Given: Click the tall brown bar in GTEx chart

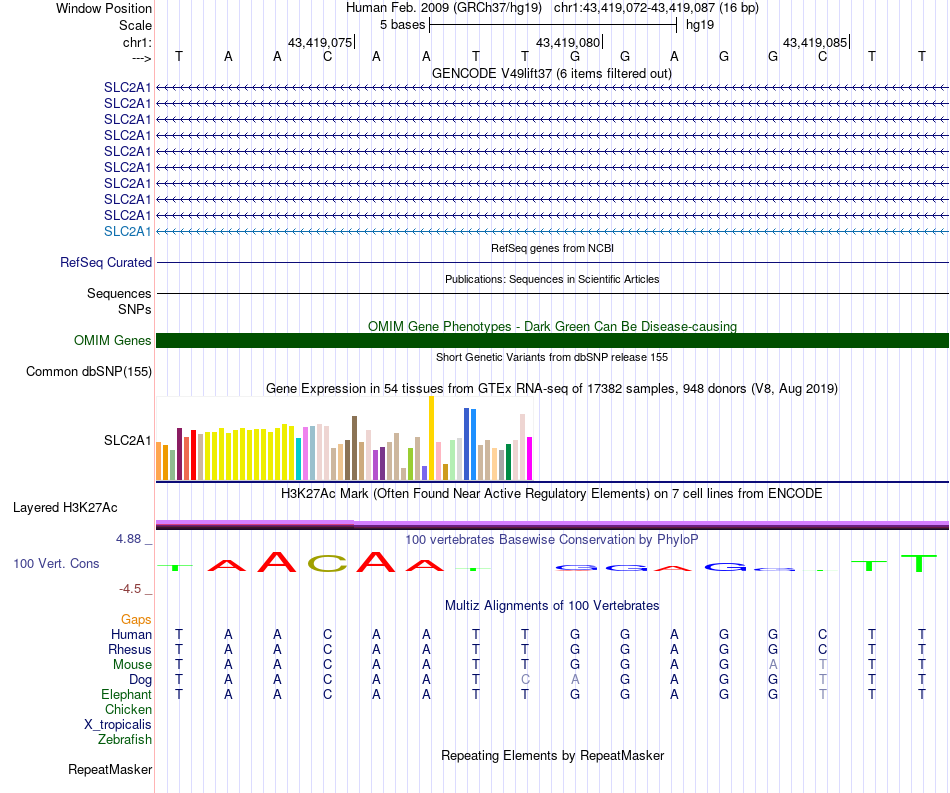Looking at the screenshot, I should point(354,448).
